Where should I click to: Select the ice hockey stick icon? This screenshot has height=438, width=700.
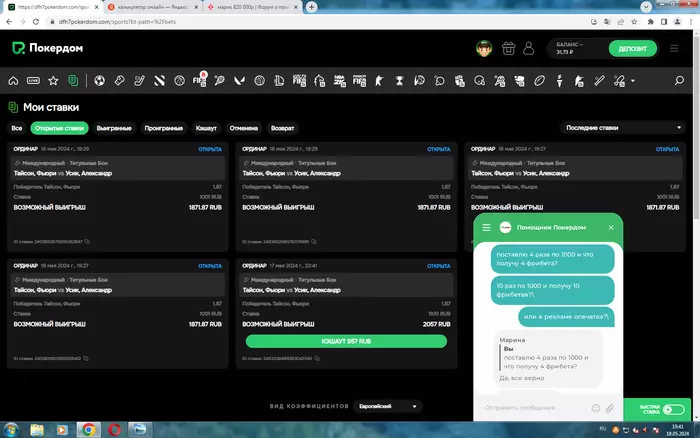pyautogui.click(x=139, y=81)
